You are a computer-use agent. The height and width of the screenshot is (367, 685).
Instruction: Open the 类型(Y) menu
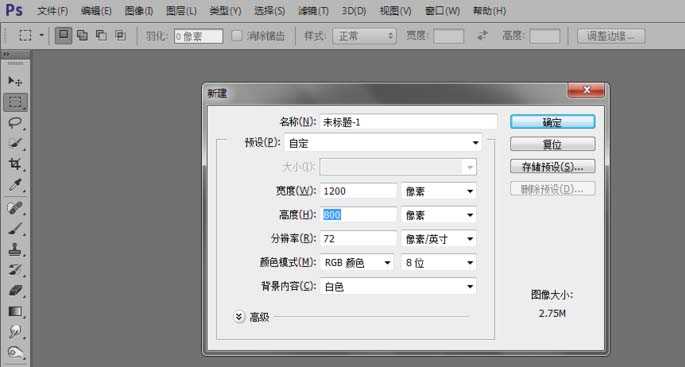click(x=225, y=10)
